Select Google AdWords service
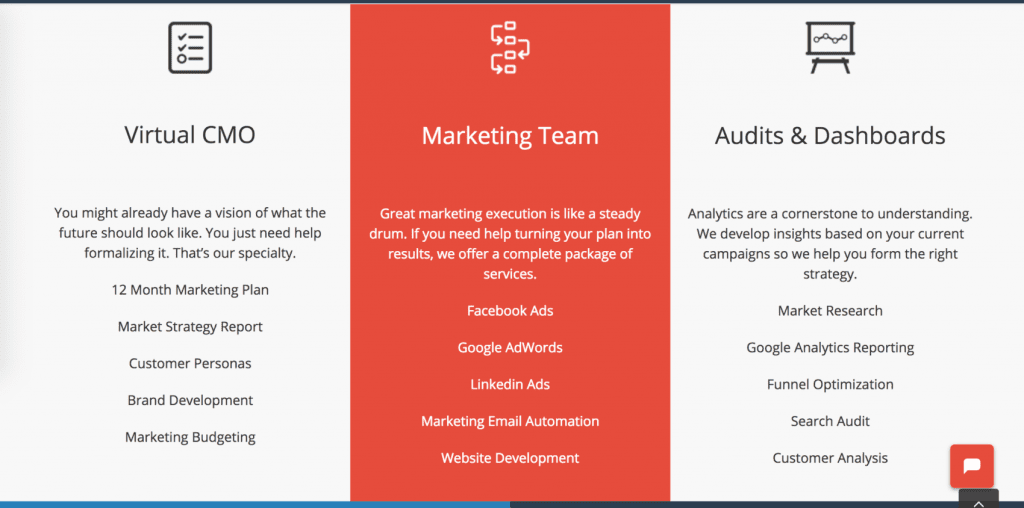This screenshot has width=1024, height=508. tap(510, 347)
